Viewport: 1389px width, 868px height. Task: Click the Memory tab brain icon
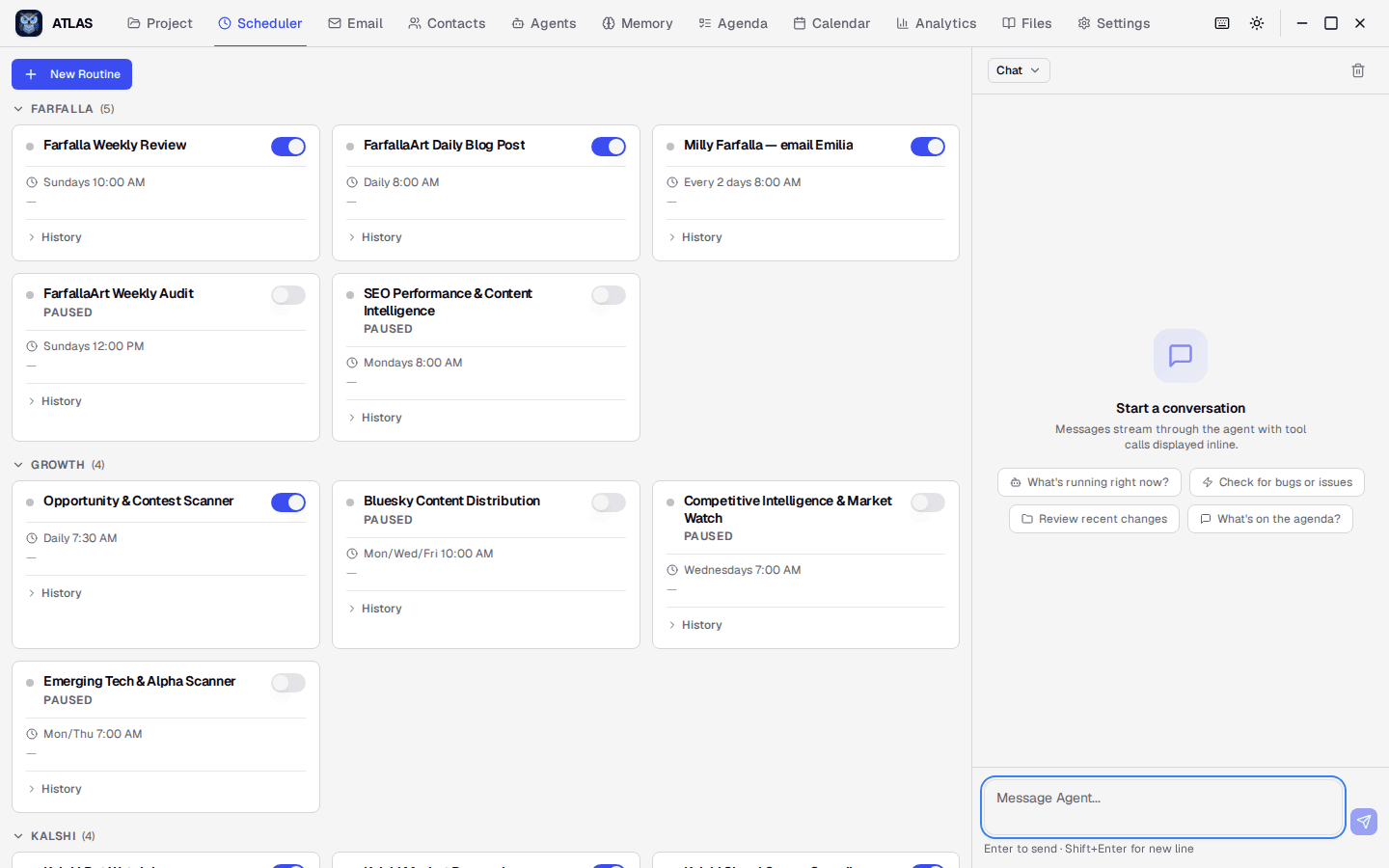tap(609, 23)
